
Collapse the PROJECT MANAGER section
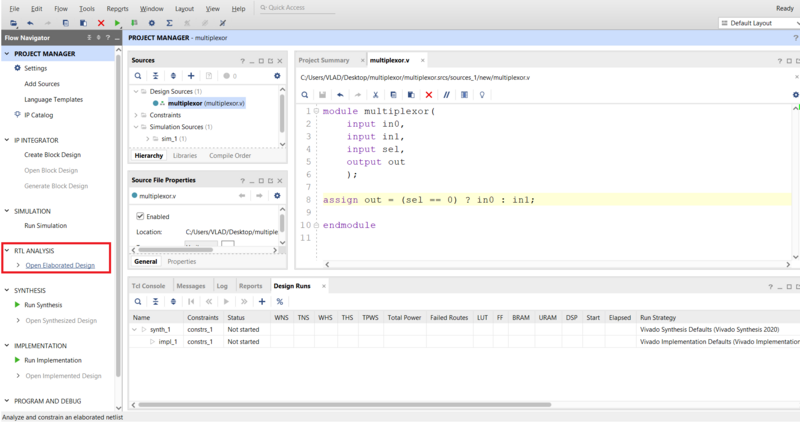(7, 54)
